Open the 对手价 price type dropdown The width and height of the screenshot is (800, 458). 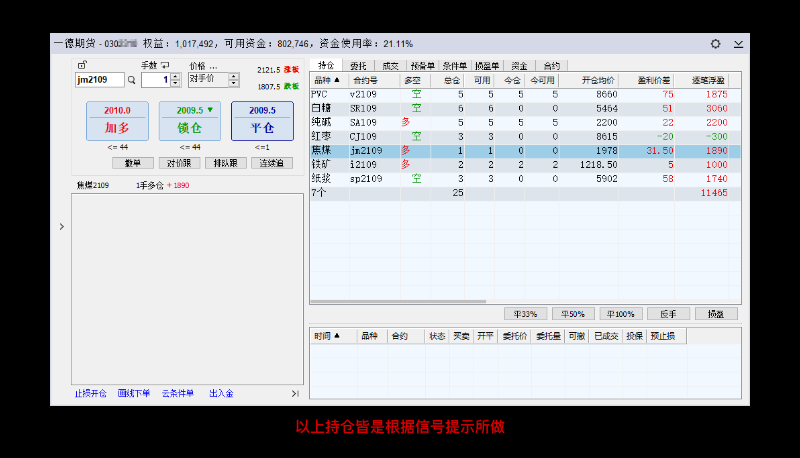(235, 79)
